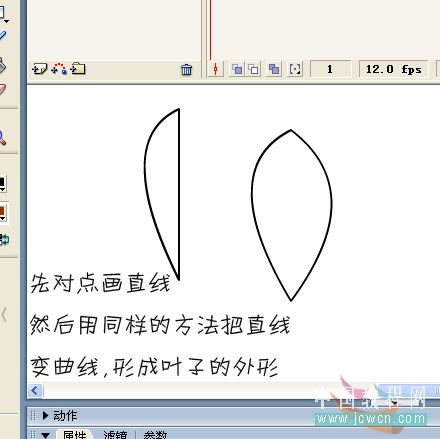The height and width of the screenshot is (439, 440).
Task: Open the Modify Onion Markers menu
Action: pos(295,69)
